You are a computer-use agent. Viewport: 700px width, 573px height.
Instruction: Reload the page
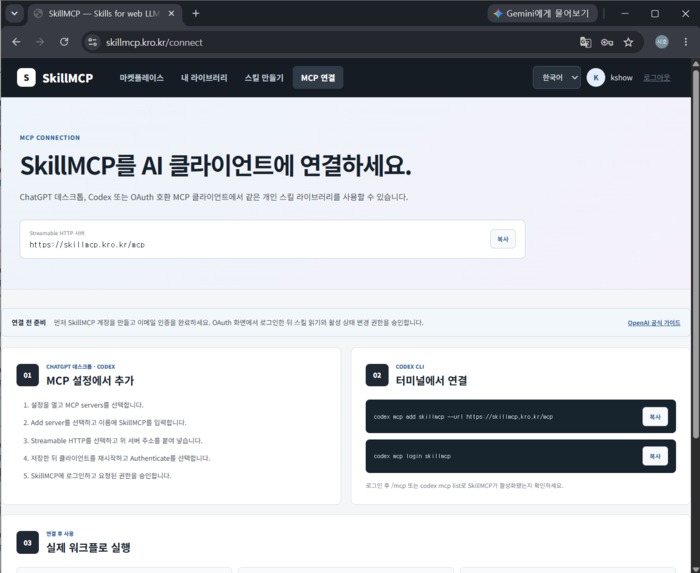64,42
